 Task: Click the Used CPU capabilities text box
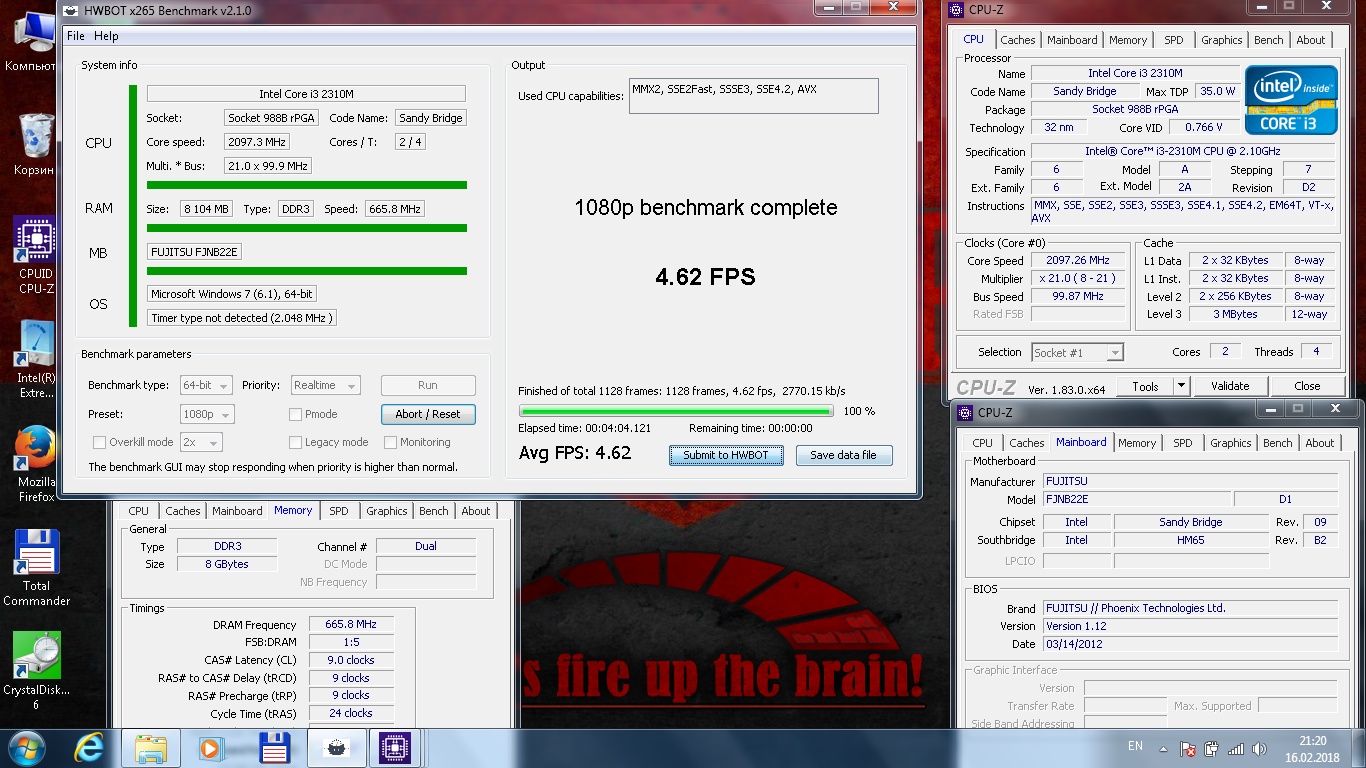(754, 96)
